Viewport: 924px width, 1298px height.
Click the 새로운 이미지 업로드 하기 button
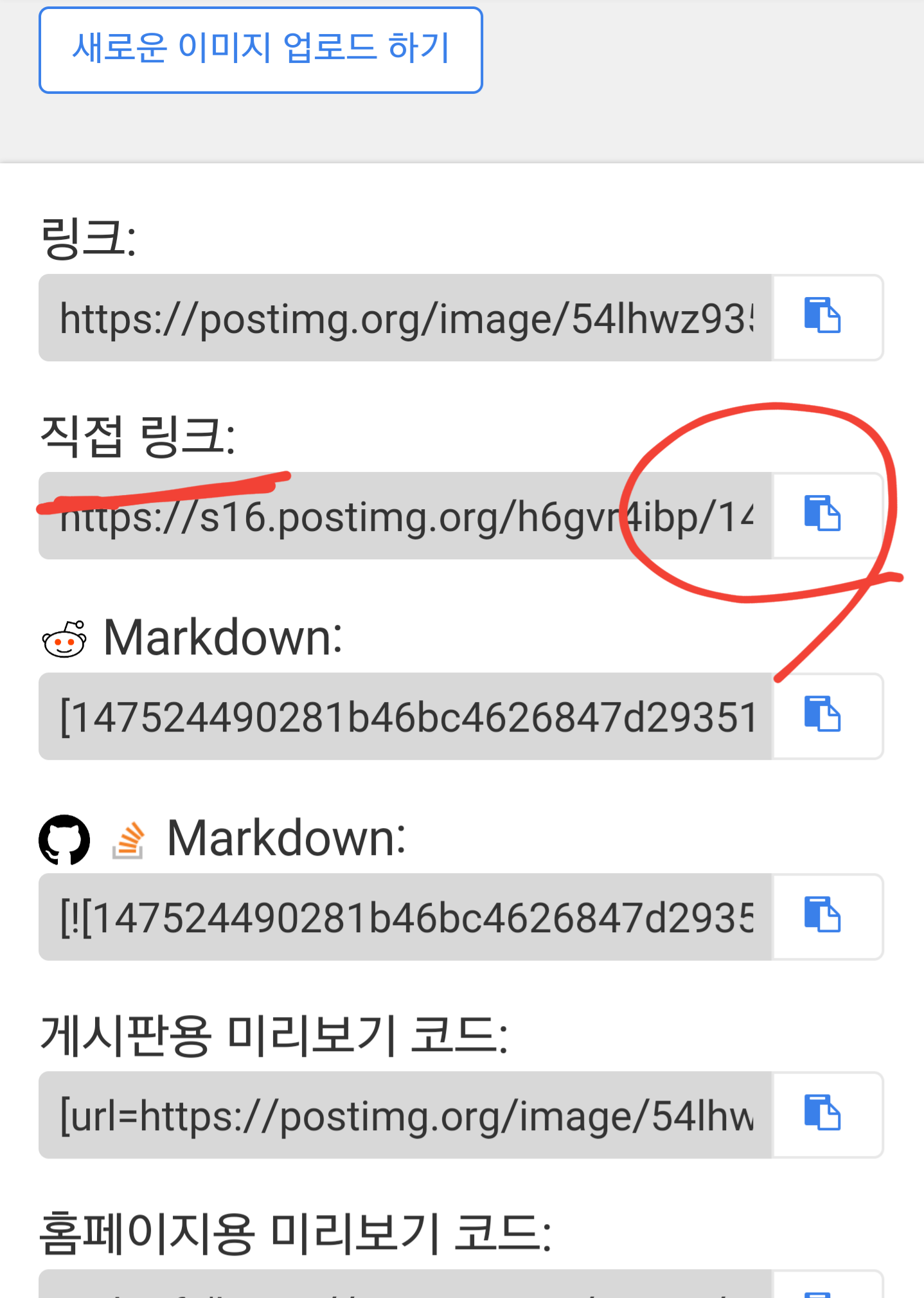pyautogui.click(x=260, y=50)
